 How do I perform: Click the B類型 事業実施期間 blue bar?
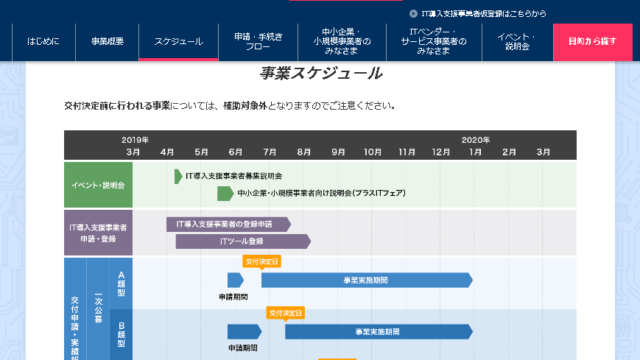click(x=379, y=332)
